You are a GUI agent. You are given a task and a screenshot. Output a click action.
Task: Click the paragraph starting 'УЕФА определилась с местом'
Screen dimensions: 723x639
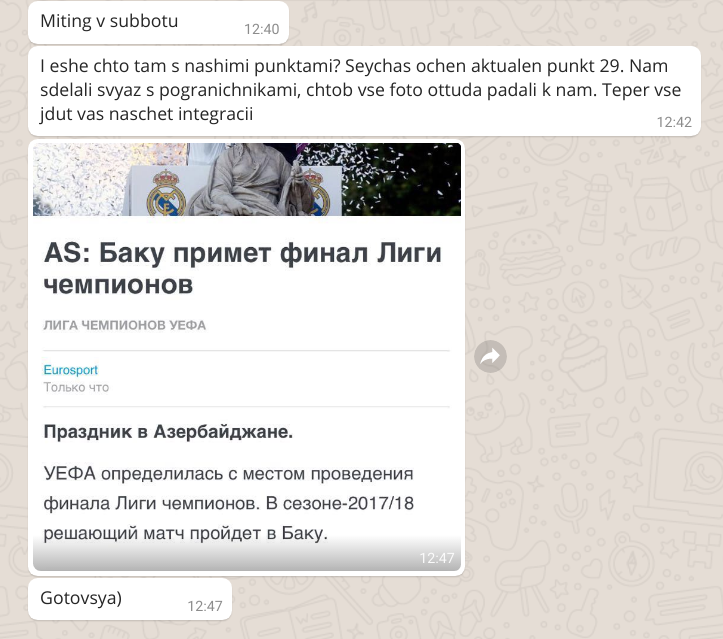[229, 503]
